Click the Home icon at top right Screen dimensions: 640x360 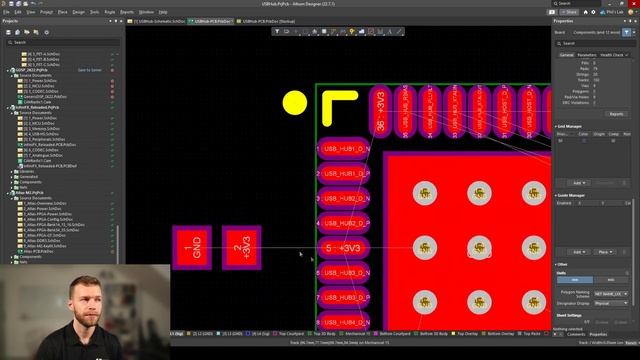pos(585,12)
